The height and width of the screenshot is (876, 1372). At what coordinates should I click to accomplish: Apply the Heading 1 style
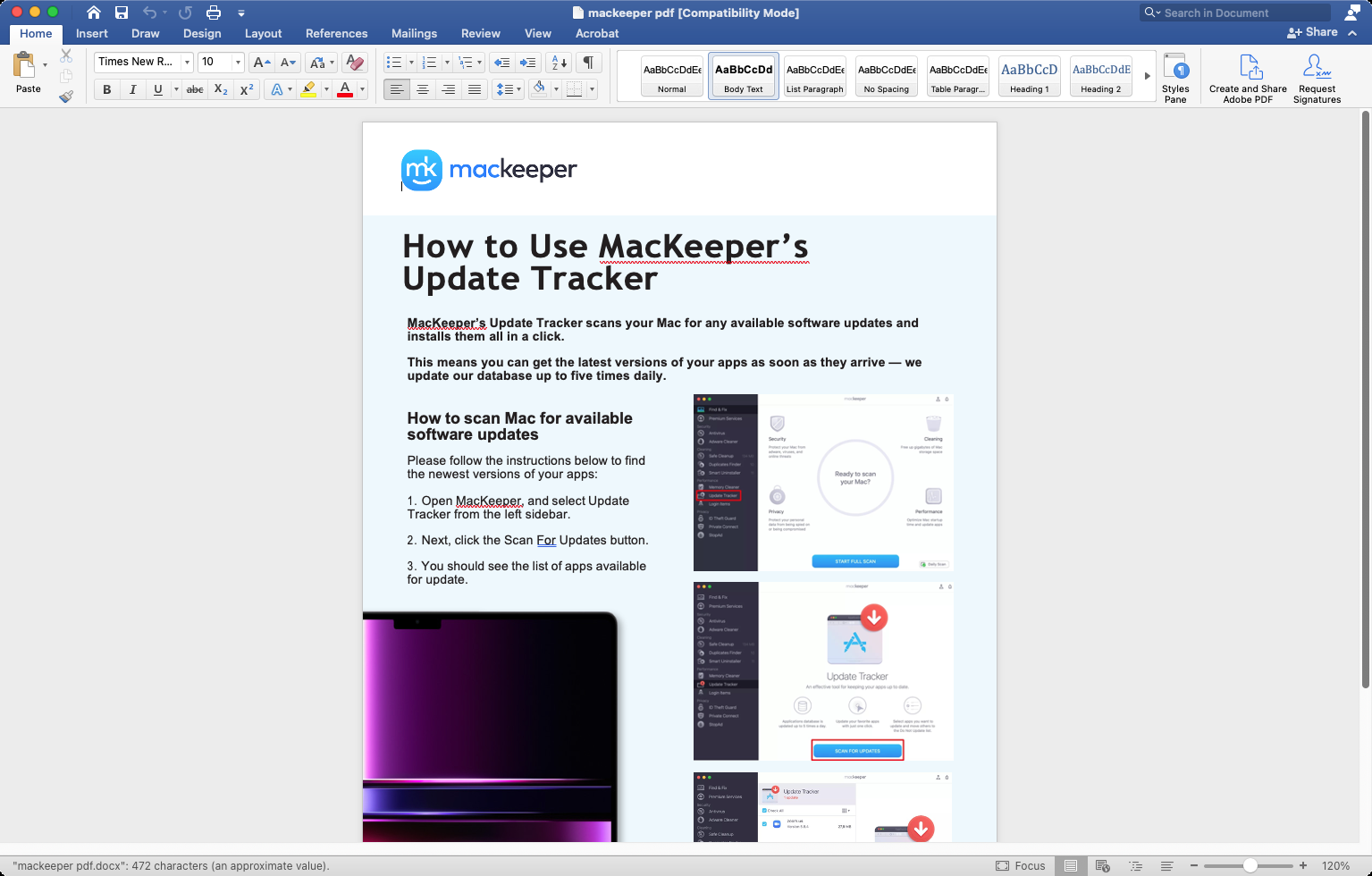pyautogui.click(x=1030, y=75)
